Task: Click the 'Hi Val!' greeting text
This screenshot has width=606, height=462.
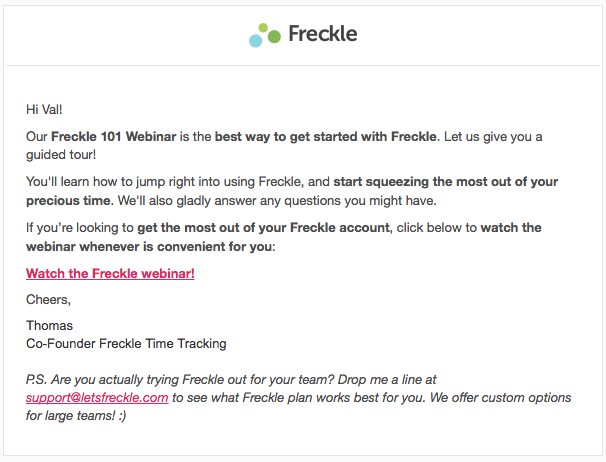Action: tap(44, 109)
